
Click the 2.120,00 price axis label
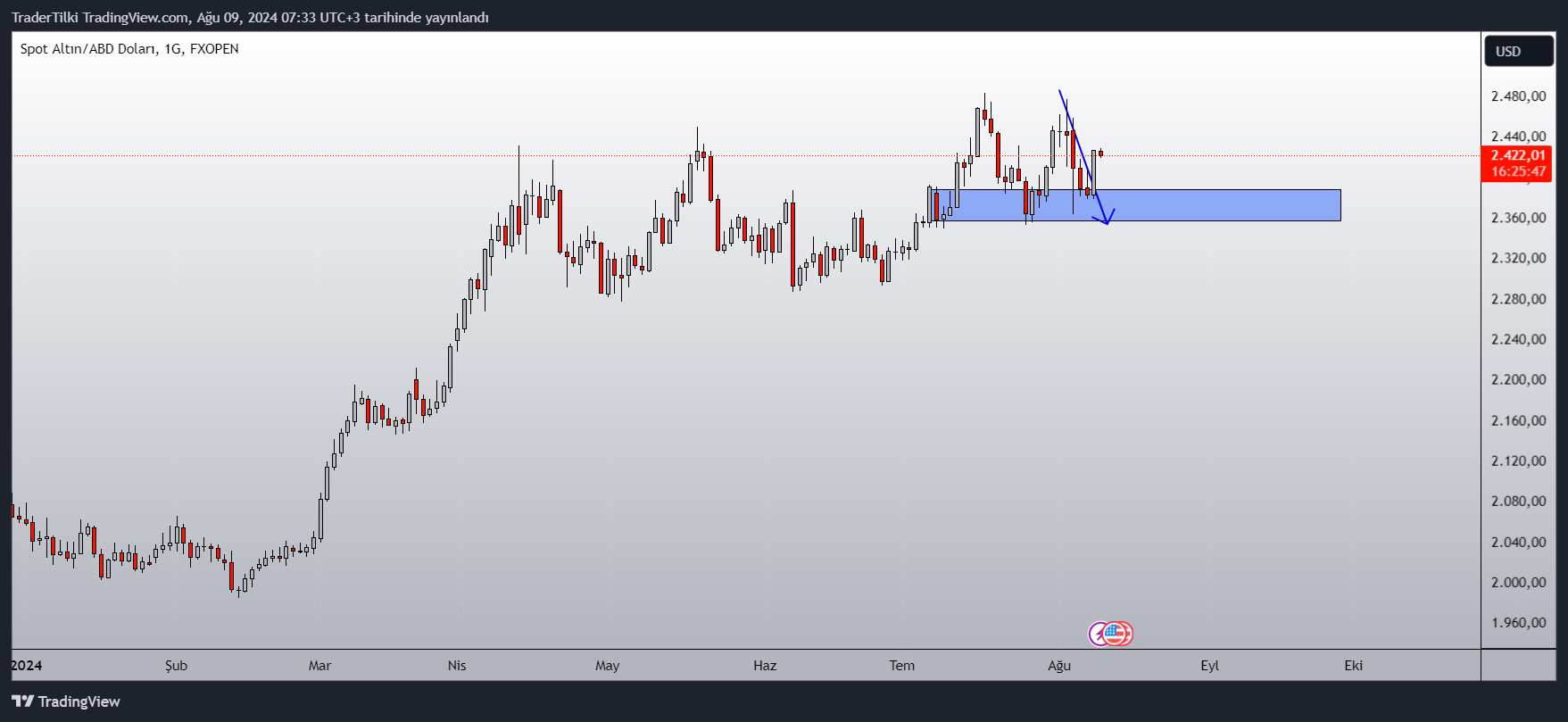1518,461
